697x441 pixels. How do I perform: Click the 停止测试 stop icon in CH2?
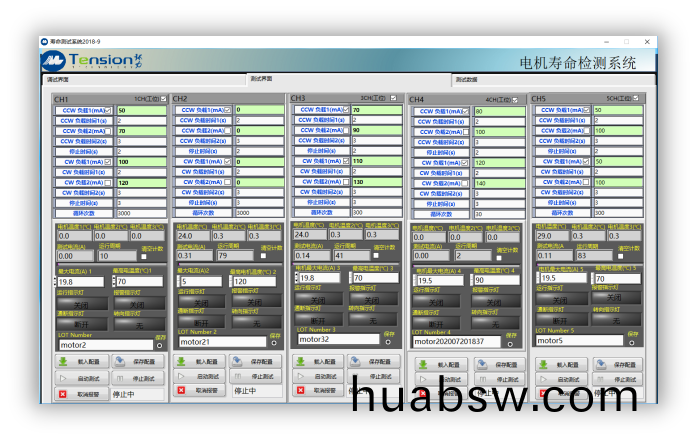point(240,377)
